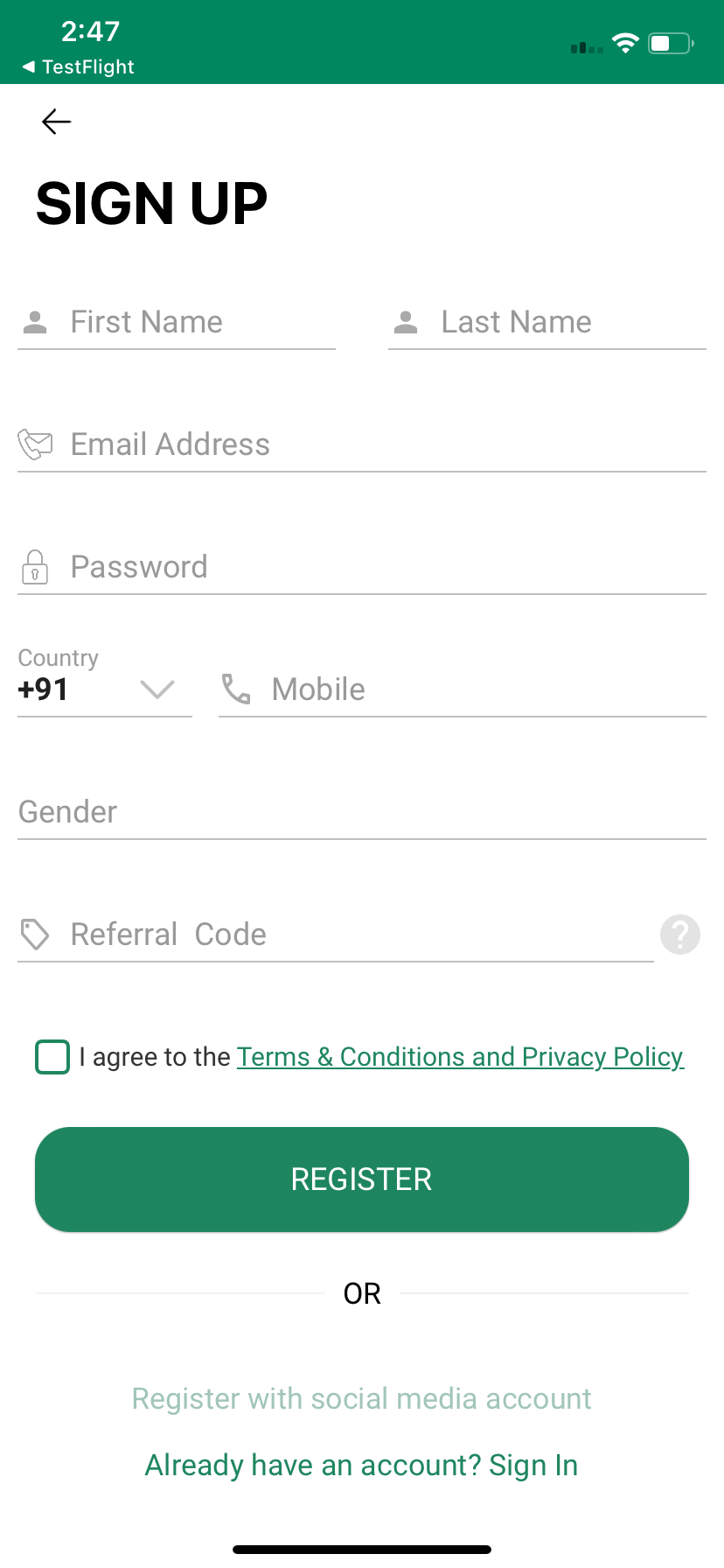This screenshot has height=1568, width=724.
Task: Click the phone icon beside Mobile
Action: click(236, 689)
